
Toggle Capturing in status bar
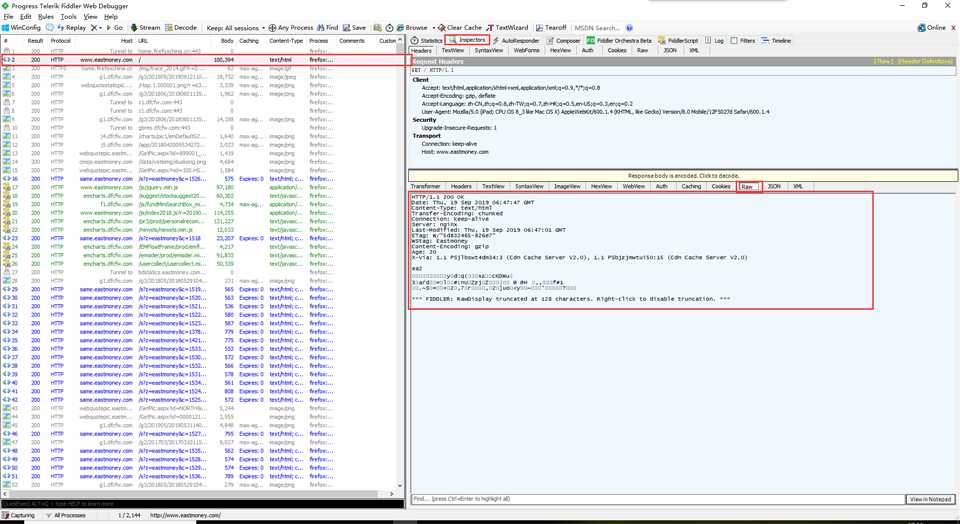pyautogui.click(x=18, y=515)
